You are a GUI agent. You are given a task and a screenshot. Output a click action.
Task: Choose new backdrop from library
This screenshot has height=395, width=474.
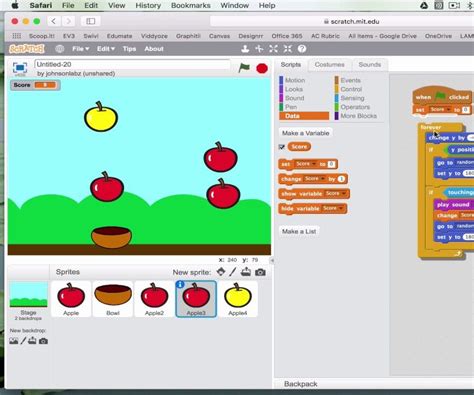tap(14, 341)
